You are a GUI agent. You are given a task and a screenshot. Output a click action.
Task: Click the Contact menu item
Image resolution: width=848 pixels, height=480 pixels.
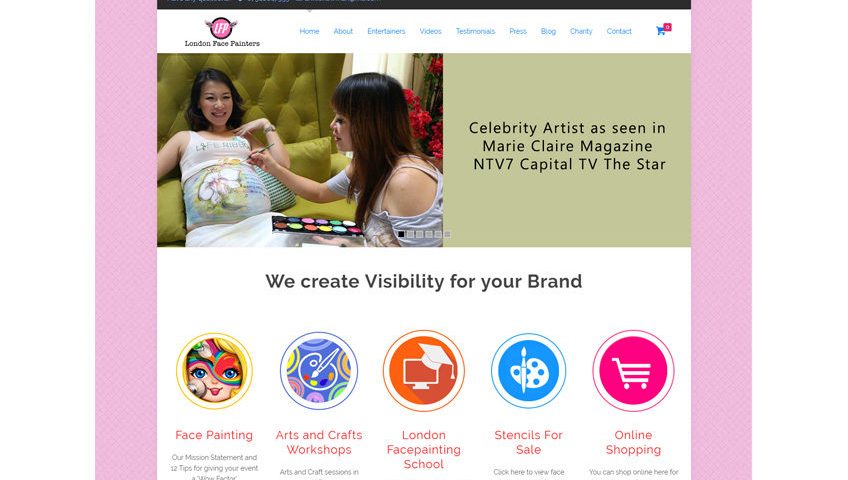619,31
